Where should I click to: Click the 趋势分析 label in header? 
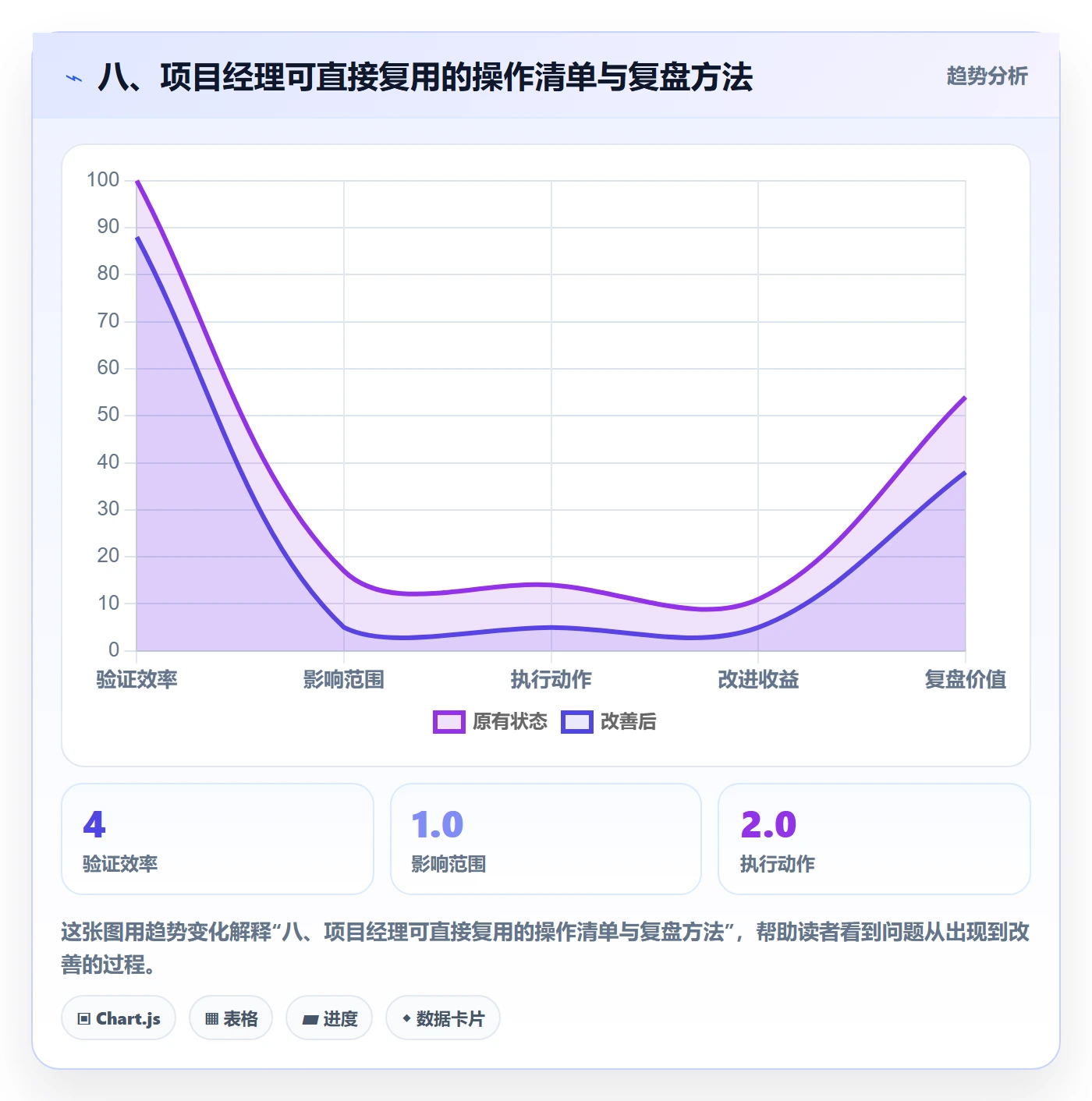coord(987,76)
